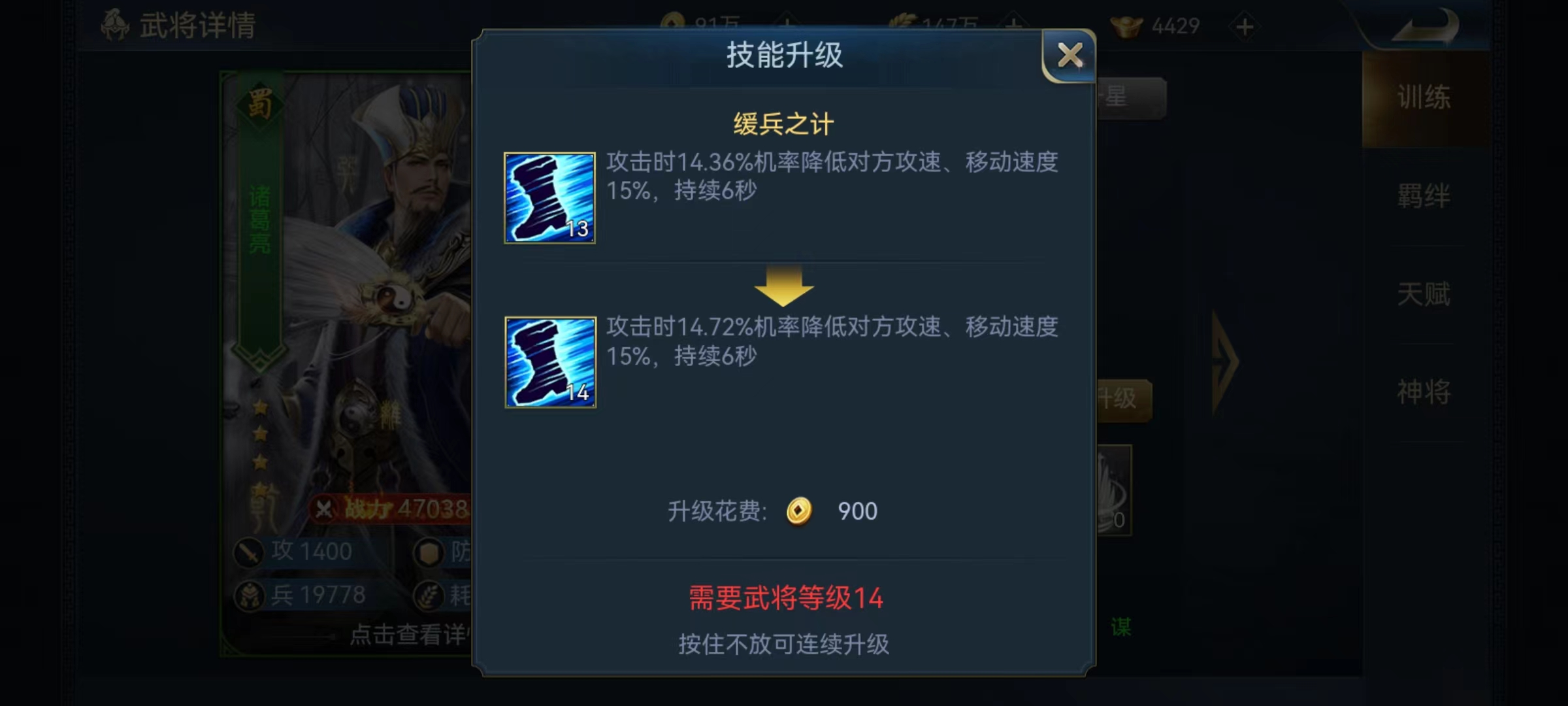Click the 战力 47038 power badge
The image size is (1568, 706).
pos(391,509)
